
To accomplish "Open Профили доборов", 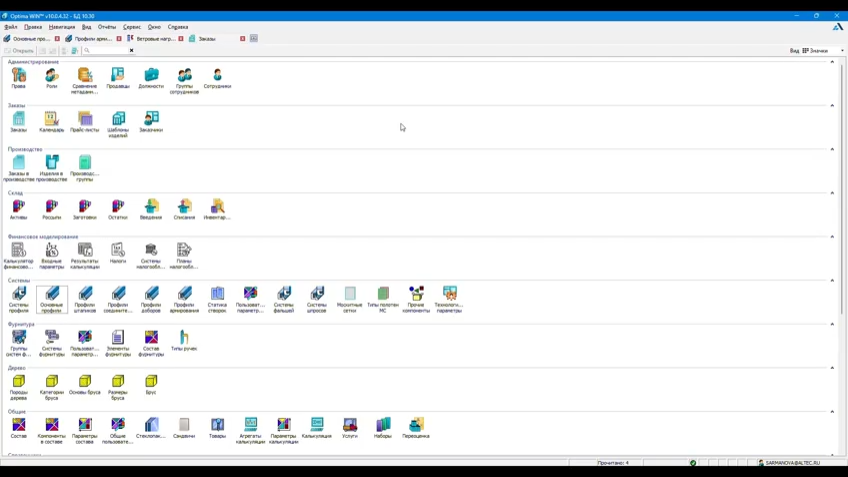I will tap(151, 300).
